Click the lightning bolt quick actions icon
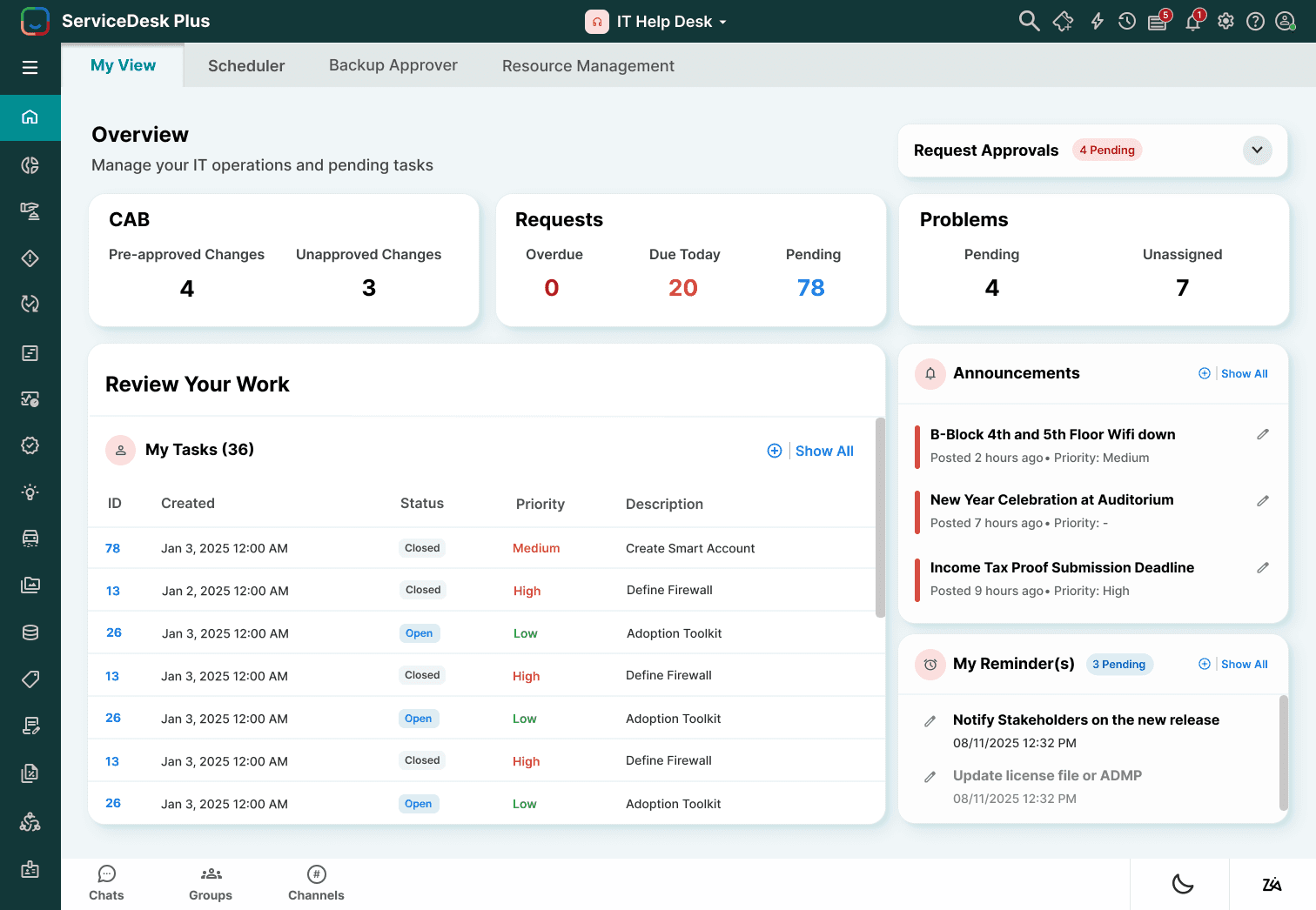The image size is (1316, 910). (x=1097, y=21)
